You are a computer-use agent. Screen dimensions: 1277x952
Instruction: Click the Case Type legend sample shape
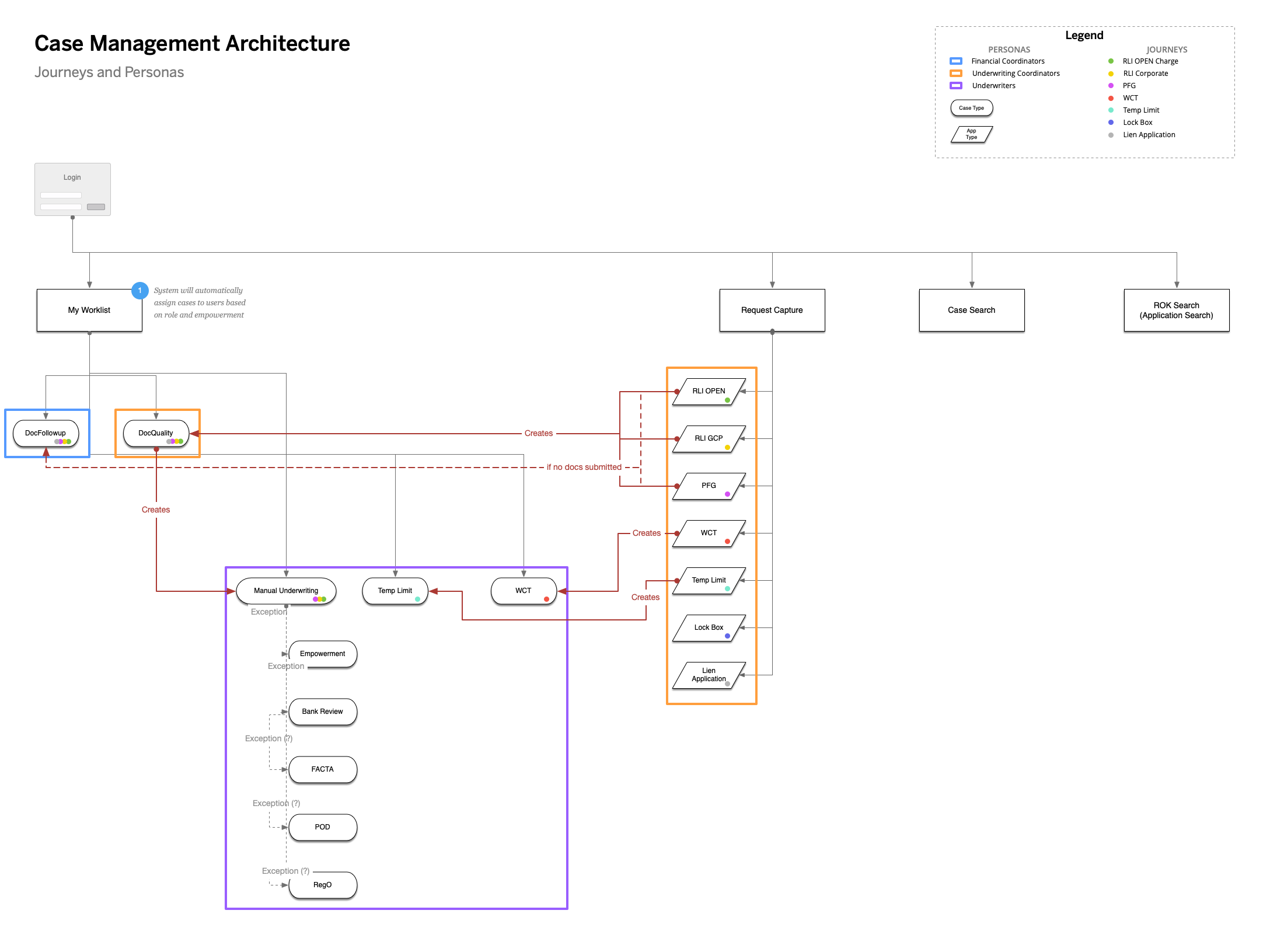coord(972,108)
